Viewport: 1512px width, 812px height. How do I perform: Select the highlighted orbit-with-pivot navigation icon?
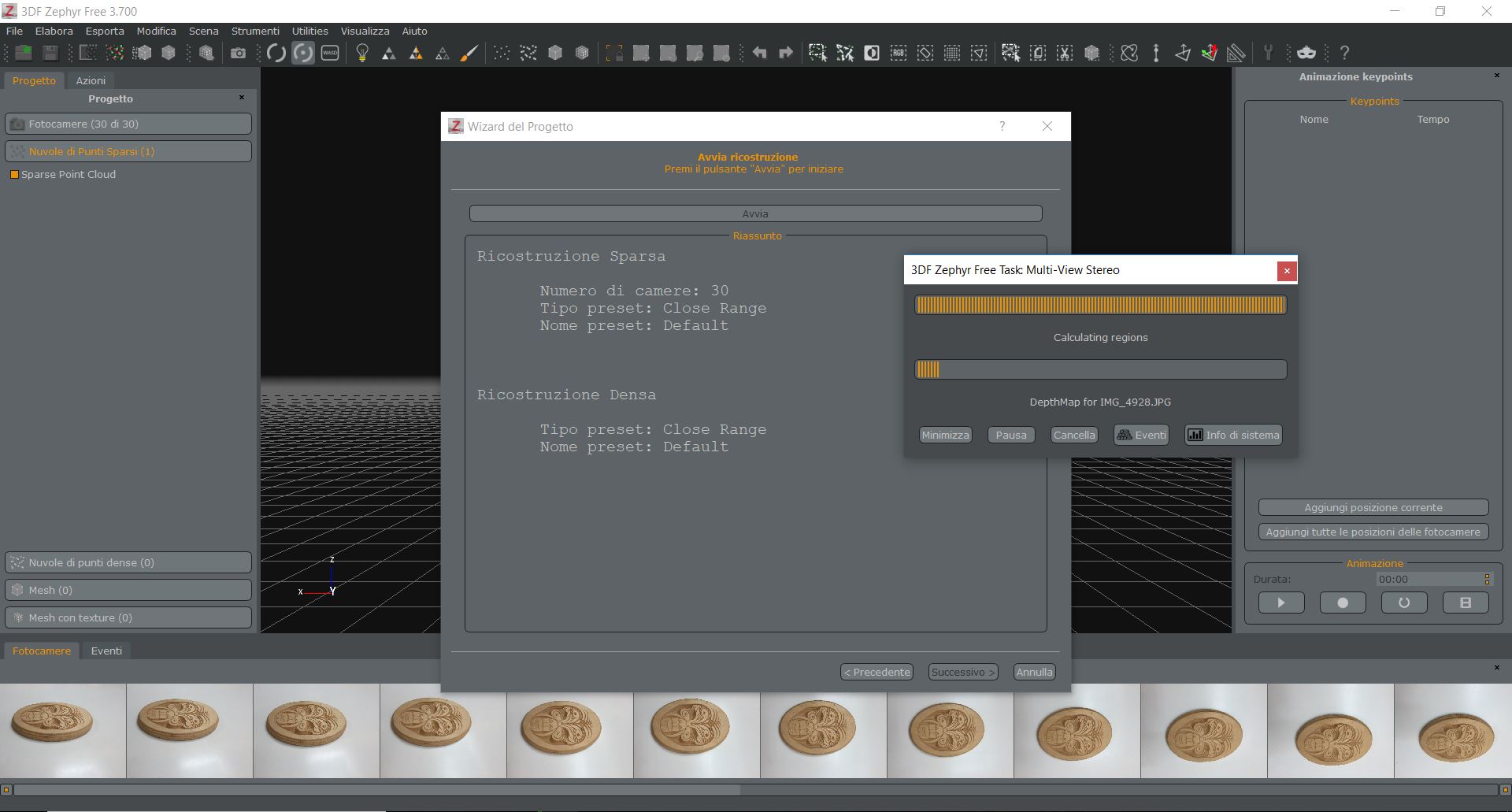[x=303, y=53]
